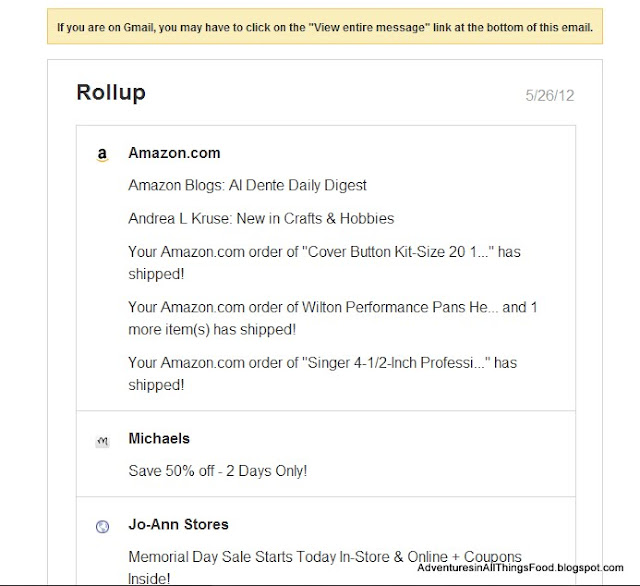
Task: Click the Gmail view entire message notice
Action: pyautogui.click(x=325, y=27)
